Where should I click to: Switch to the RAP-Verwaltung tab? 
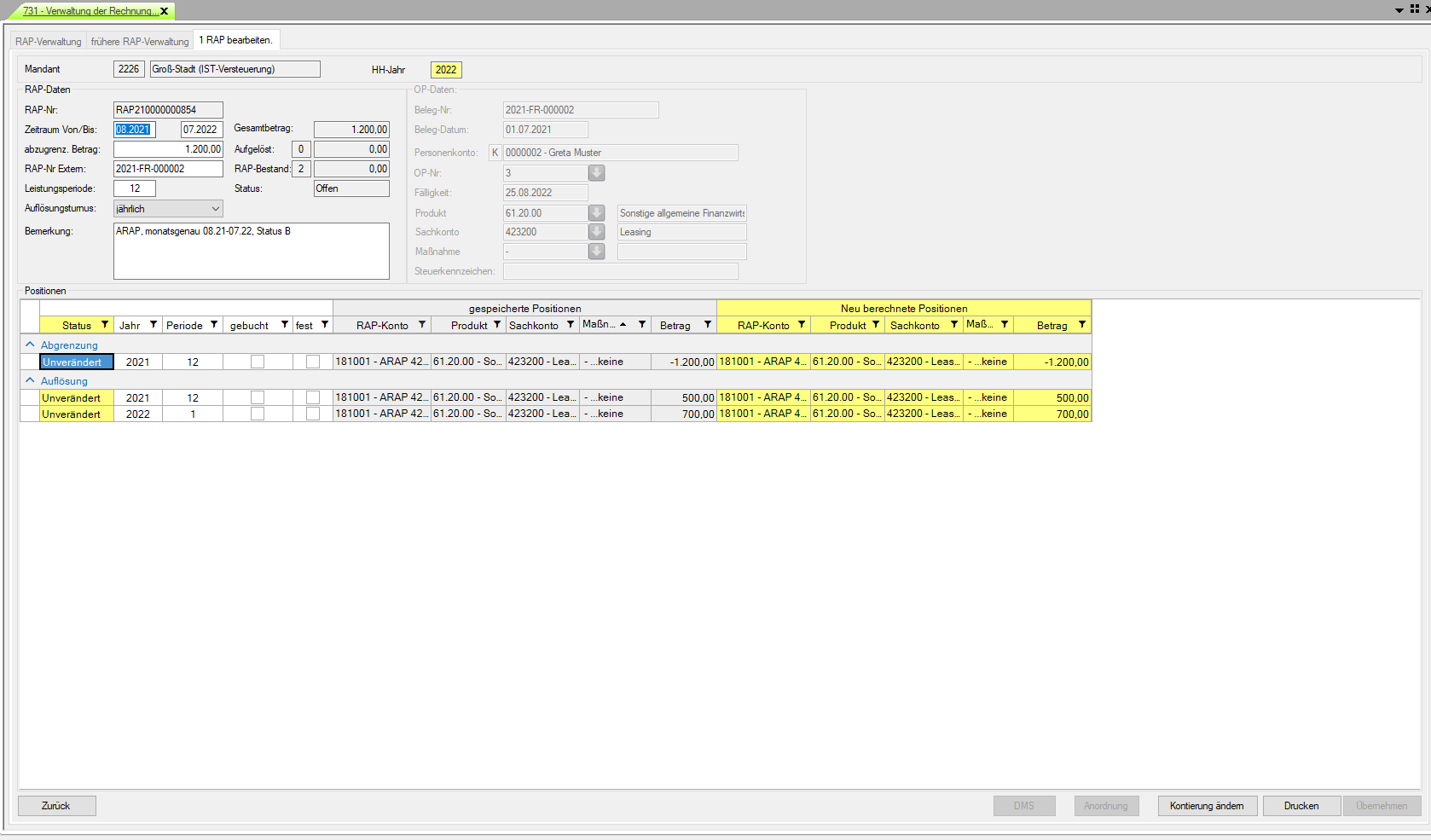click(x=49, y=42)
